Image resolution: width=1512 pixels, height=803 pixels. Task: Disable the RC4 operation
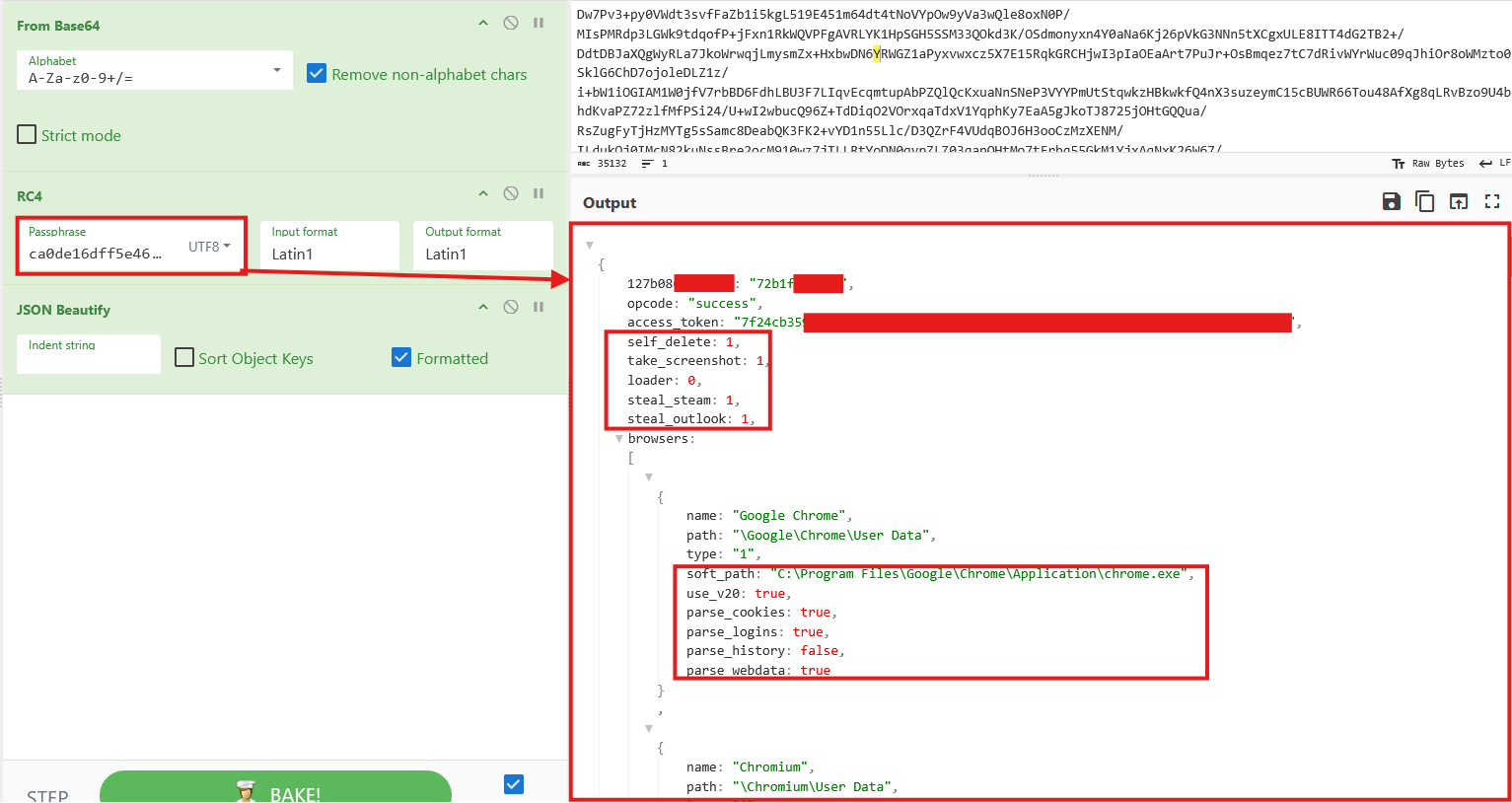tap(511, 193)
